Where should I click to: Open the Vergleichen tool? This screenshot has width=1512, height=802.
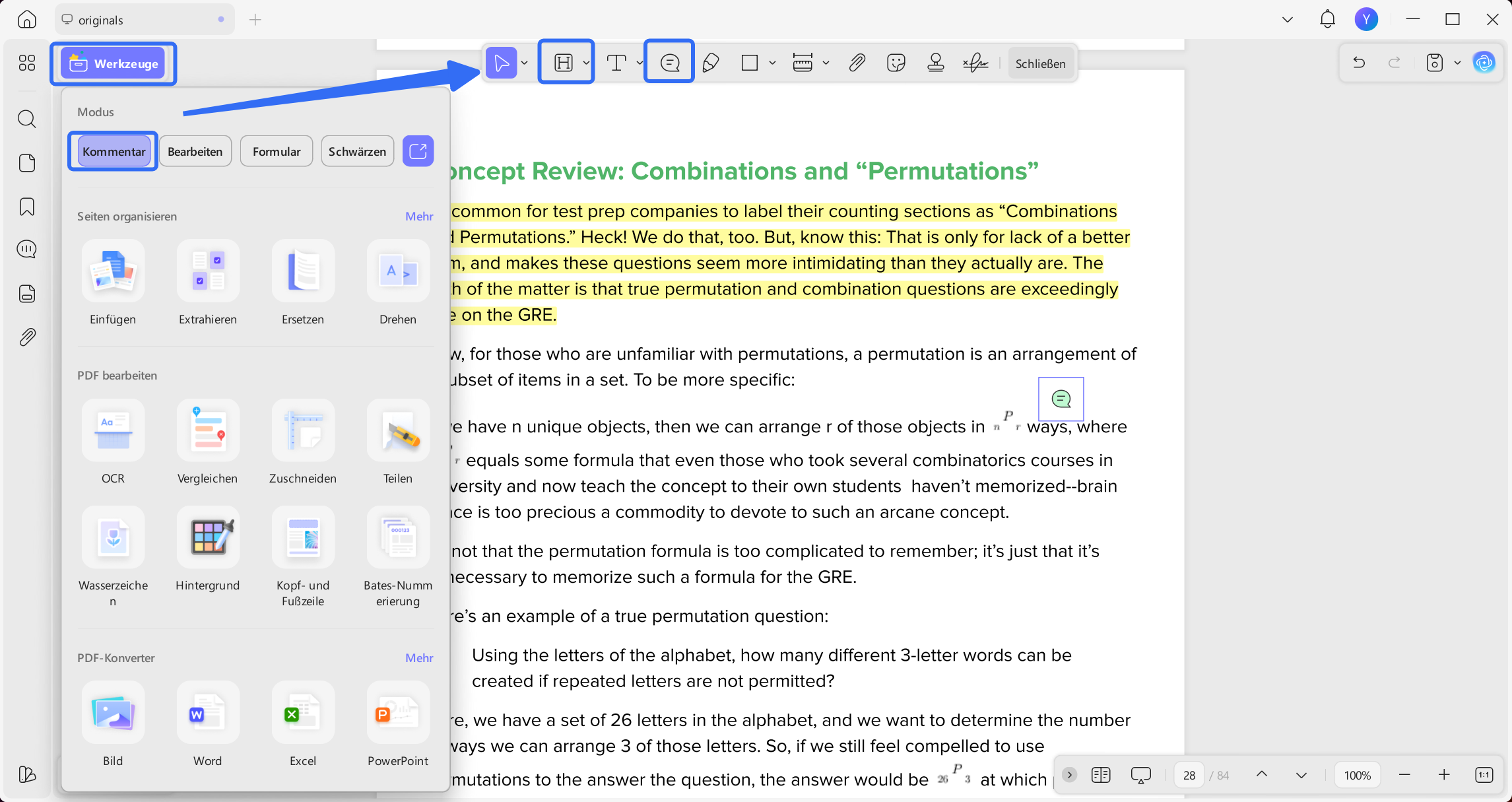point(208,443)
